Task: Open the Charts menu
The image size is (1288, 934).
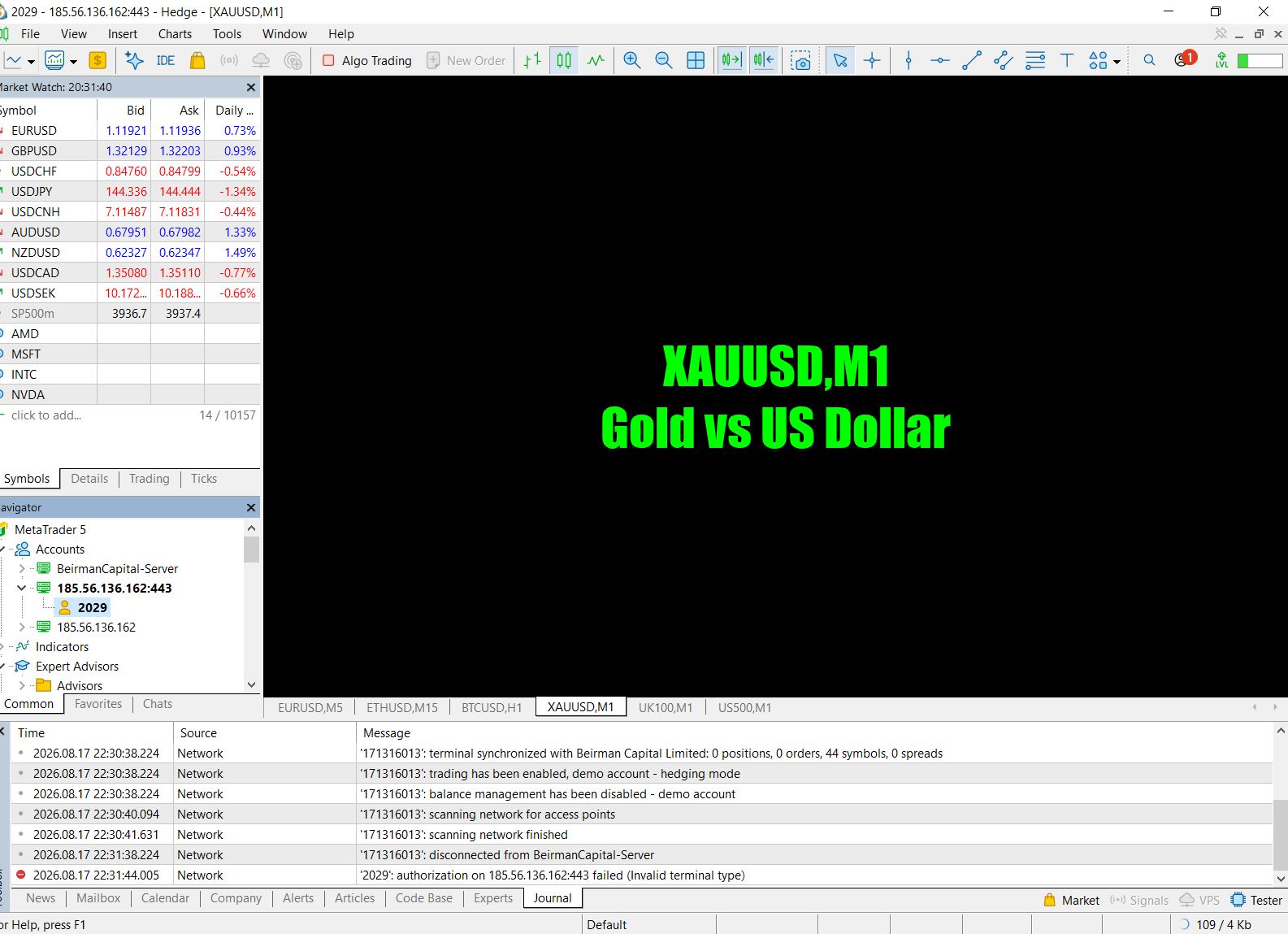Action: tap(175, 34)
